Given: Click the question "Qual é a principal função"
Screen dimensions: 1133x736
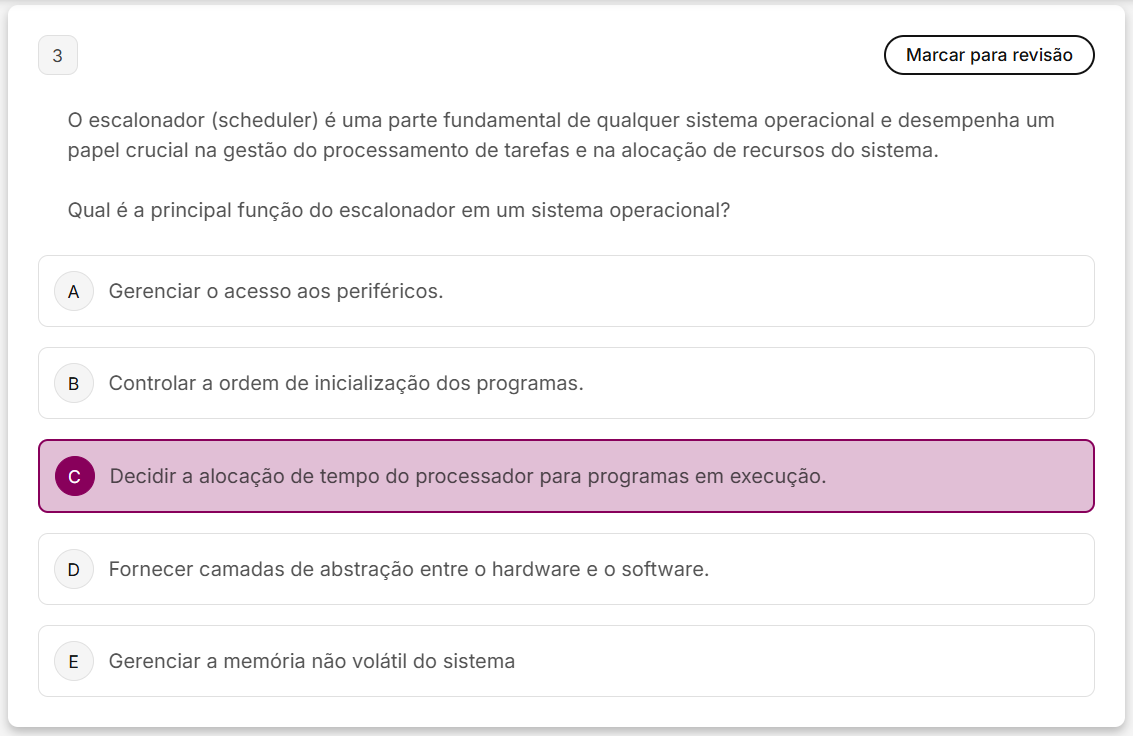Looking at the screenshot, I should 398,211.
